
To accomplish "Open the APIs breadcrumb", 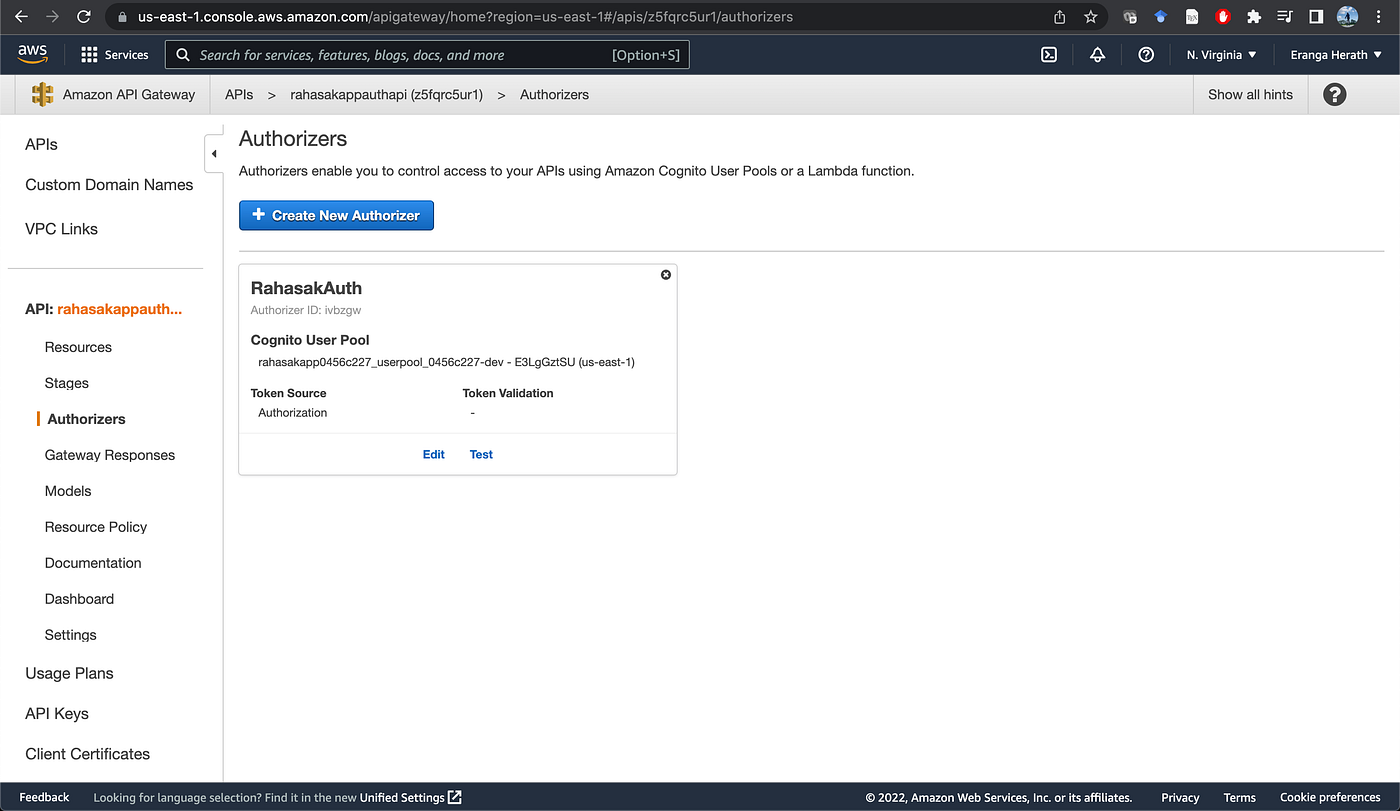I will (x=239, y=95).
